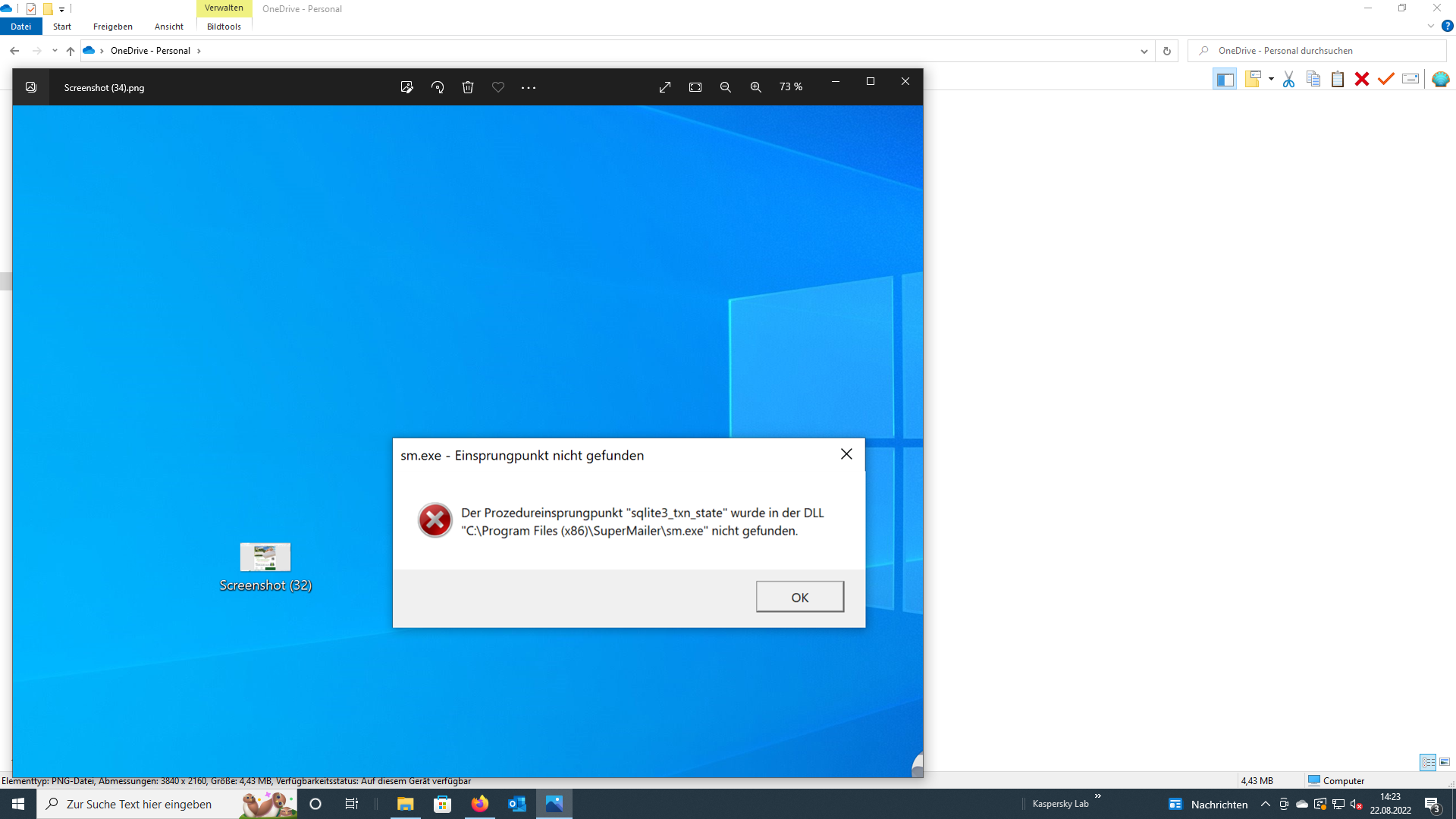Zoom in the photo with magnifier plus

(756, 87)
